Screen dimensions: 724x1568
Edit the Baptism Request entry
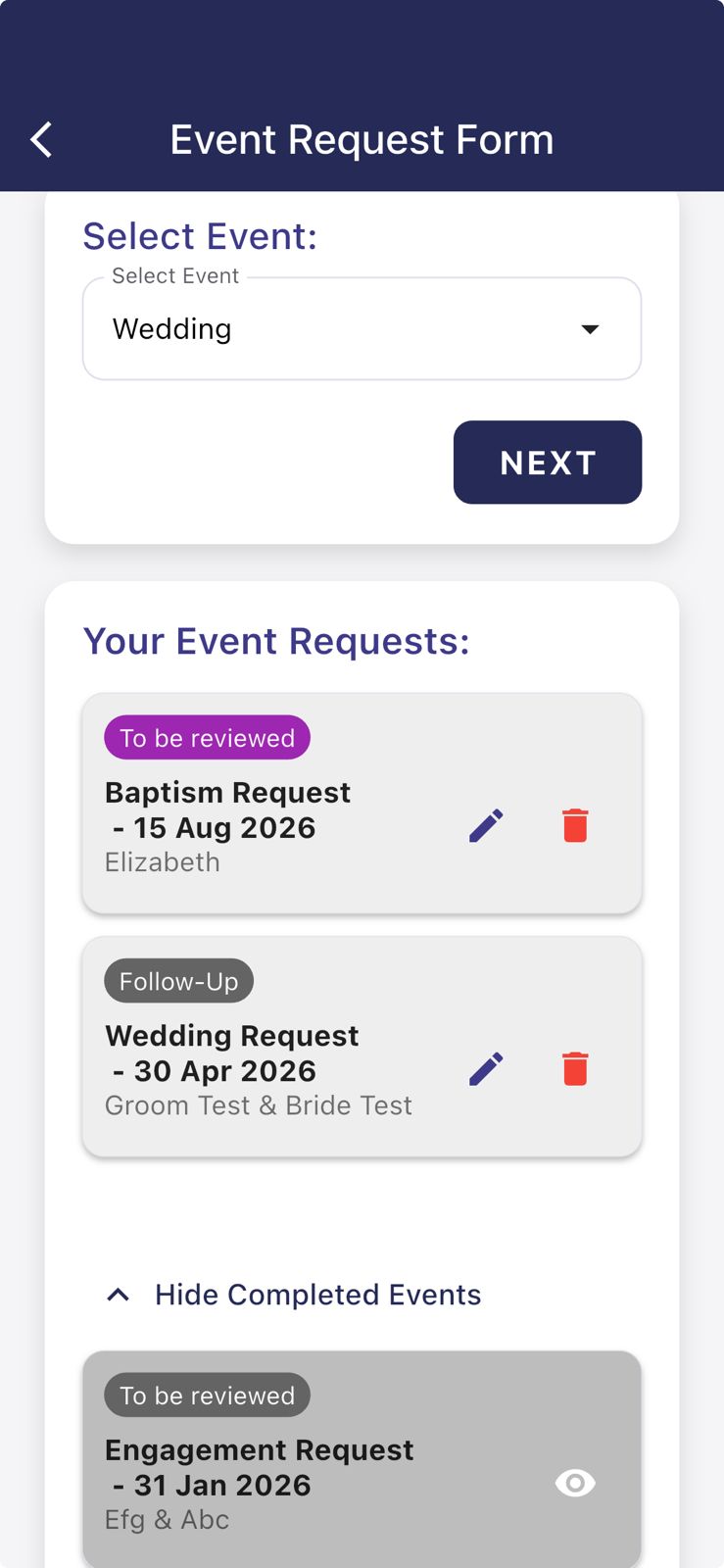(x=486, y=826)
